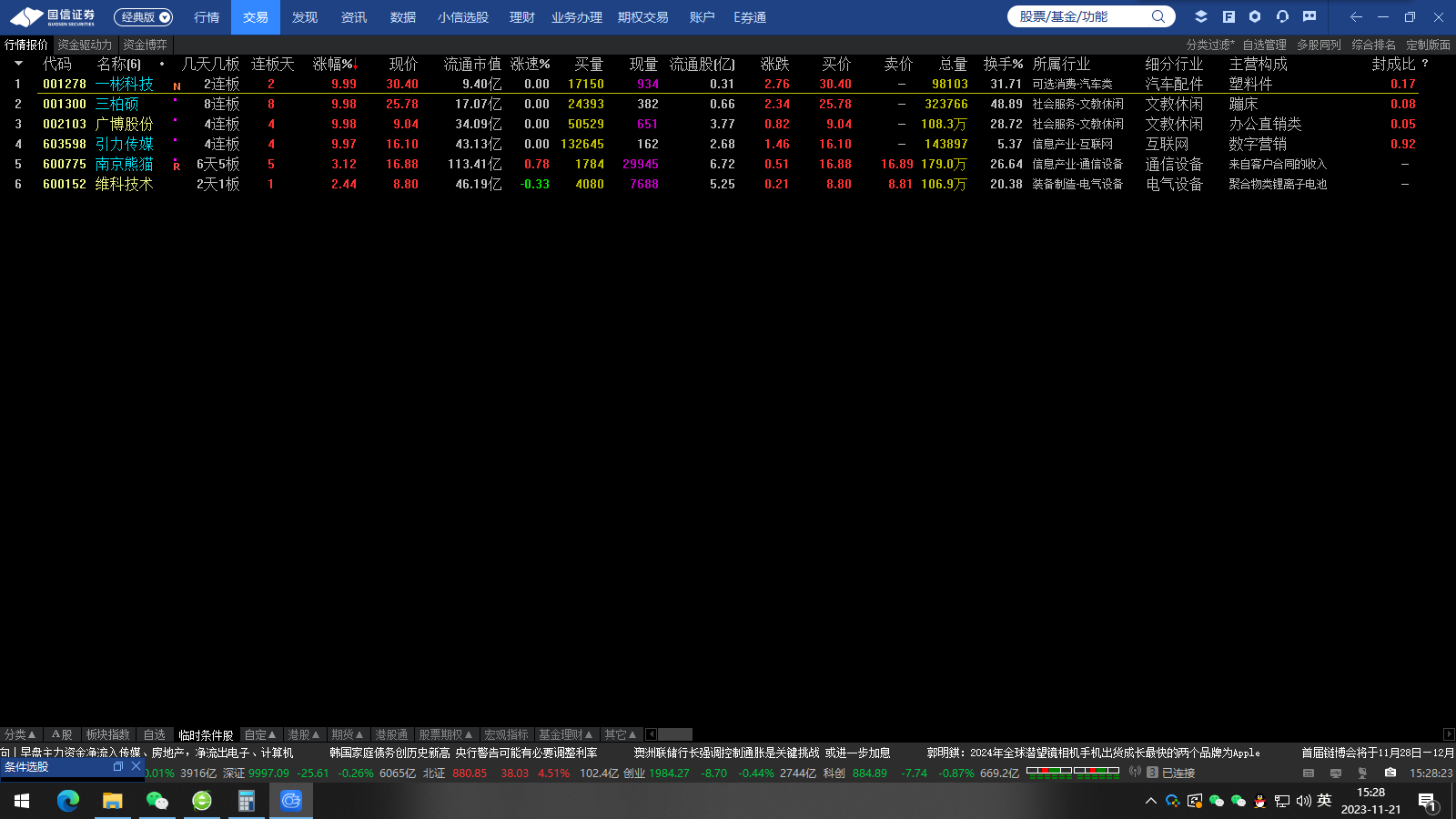
Task: Select the 南京熊猫 stock row
Action: coord(124,164)
